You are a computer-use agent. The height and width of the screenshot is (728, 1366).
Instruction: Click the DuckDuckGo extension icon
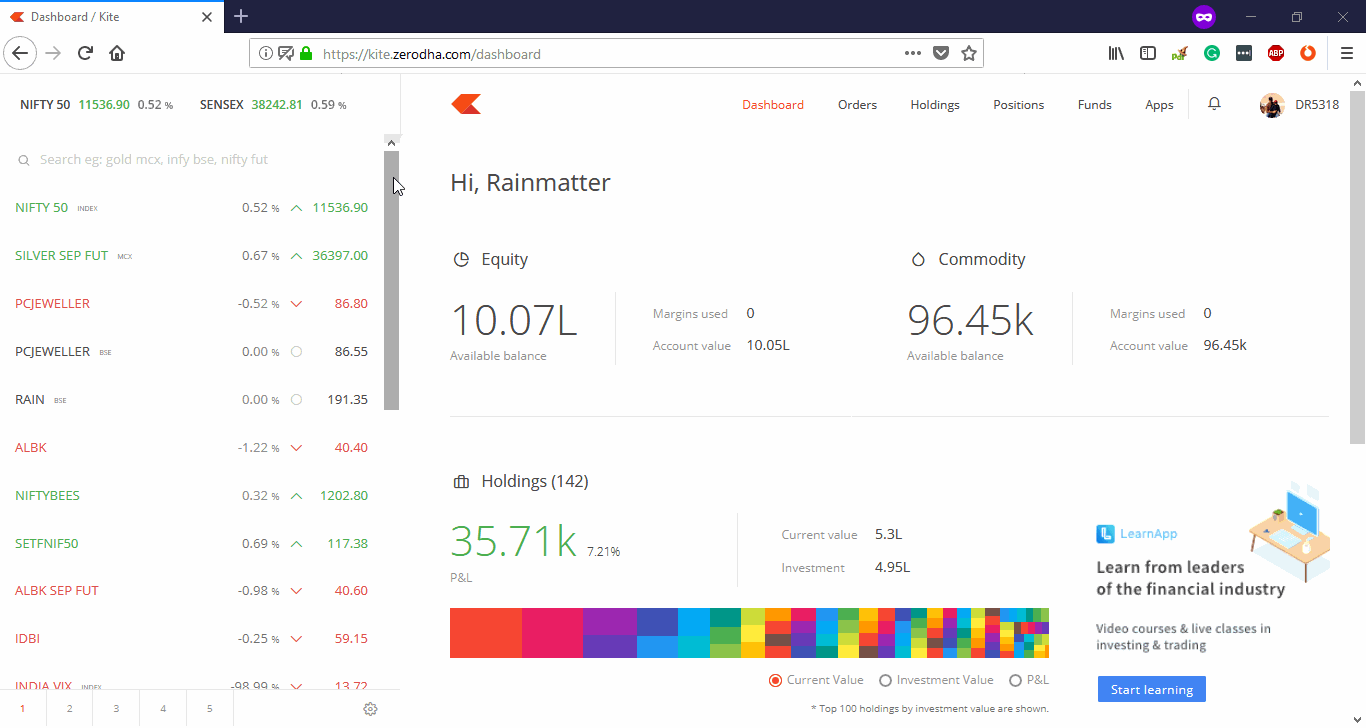1307,53
